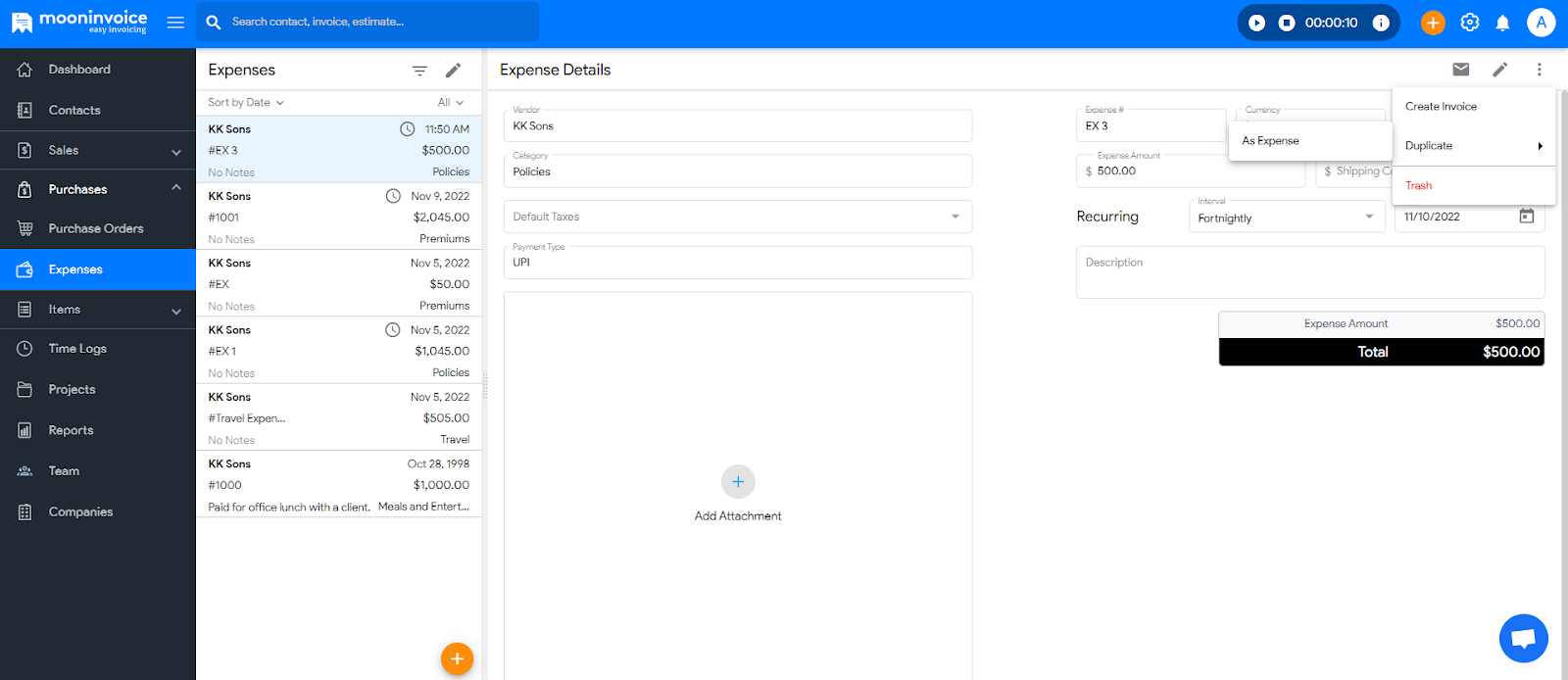This screenshot has height=680, width=1568.
Task: Stop the timer in the top bar
Action: pyautogui.click(x=1287, y=23)
